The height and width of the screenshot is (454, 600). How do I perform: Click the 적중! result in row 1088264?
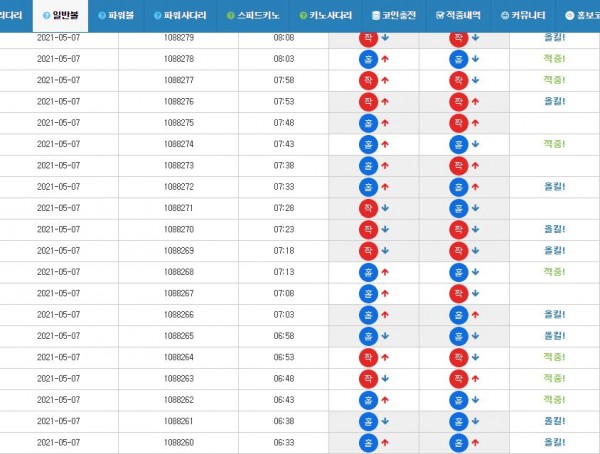tap(554, 357)
